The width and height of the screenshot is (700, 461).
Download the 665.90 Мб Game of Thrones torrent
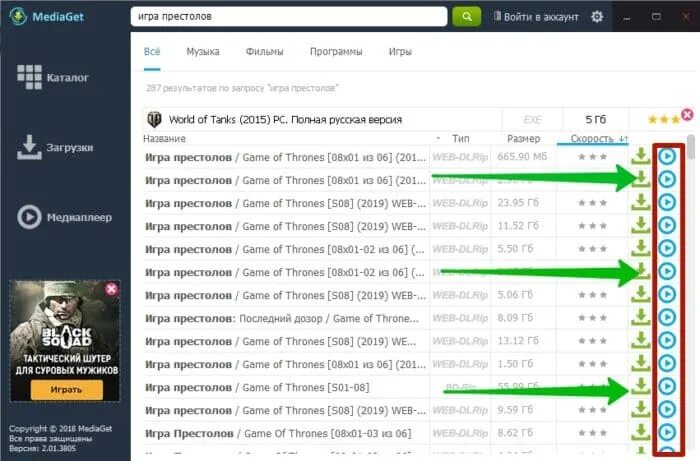[641, 156]
